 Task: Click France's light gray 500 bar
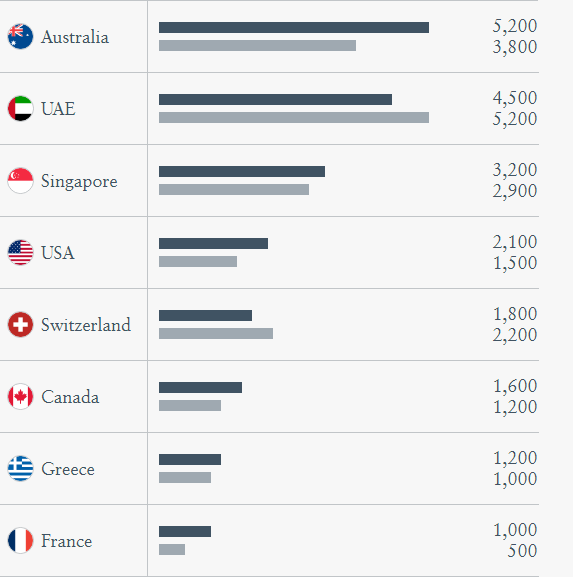pyautogui.click(x=172, y=550)
